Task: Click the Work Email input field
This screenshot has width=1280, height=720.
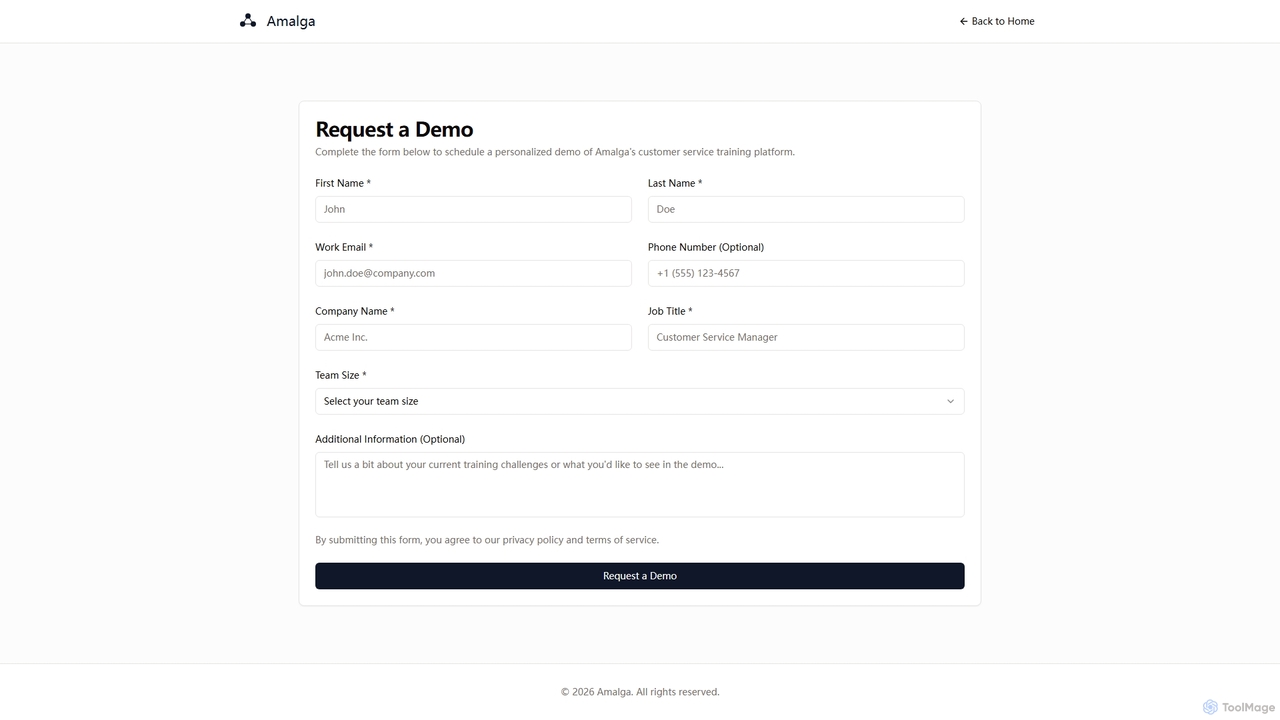Action: click(473, 273)
